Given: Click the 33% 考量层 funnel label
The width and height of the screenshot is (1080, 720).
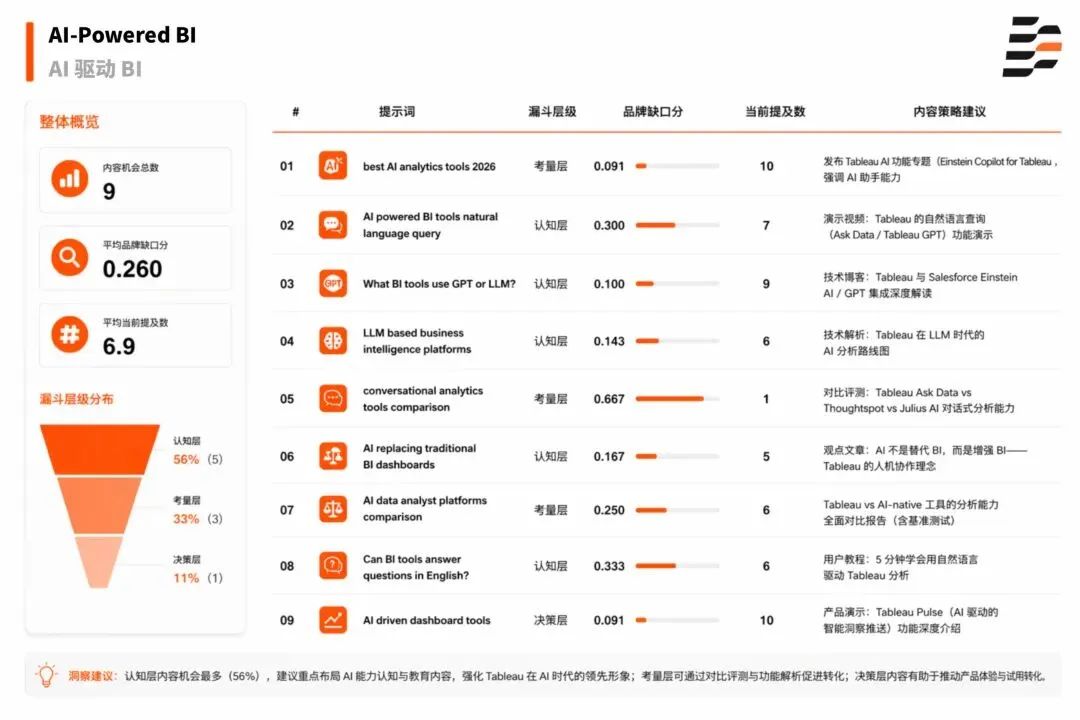Looking at the screenshot, I should [x=198, y=511].
